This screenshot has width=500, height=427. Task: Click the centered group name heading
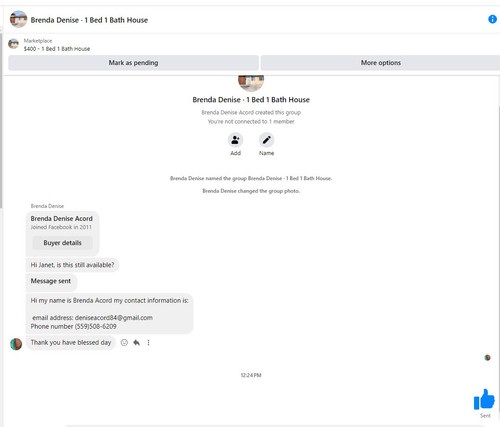(251, 100)
